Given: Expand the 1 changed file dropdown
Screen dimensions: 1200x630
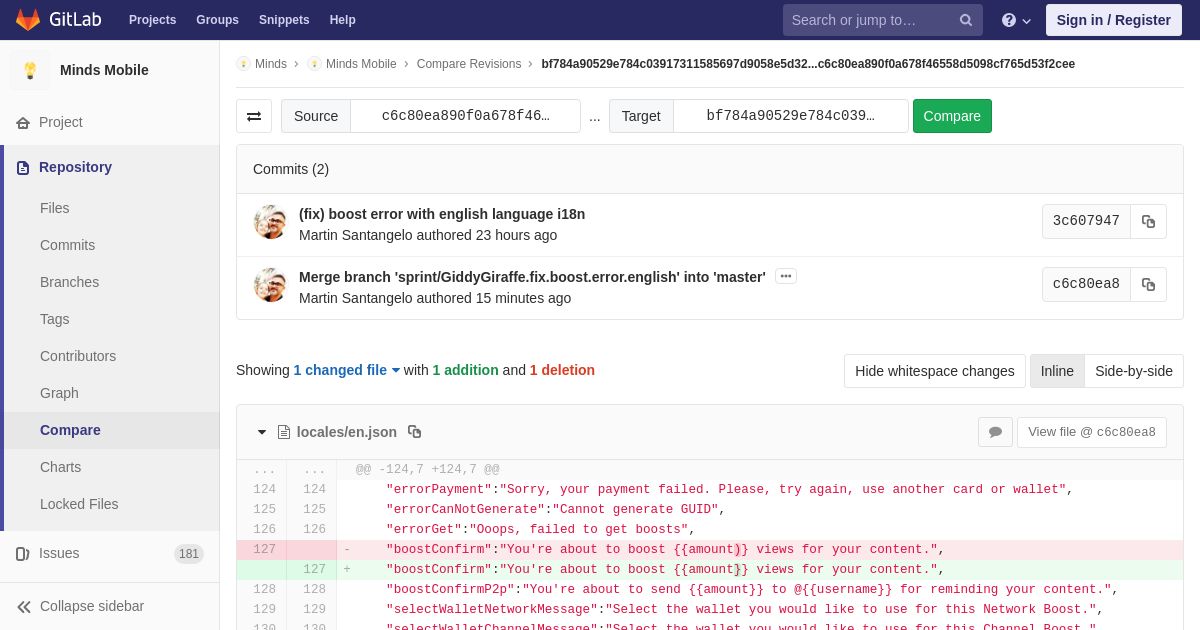Looking at the screenshot, I should point(346,370).
